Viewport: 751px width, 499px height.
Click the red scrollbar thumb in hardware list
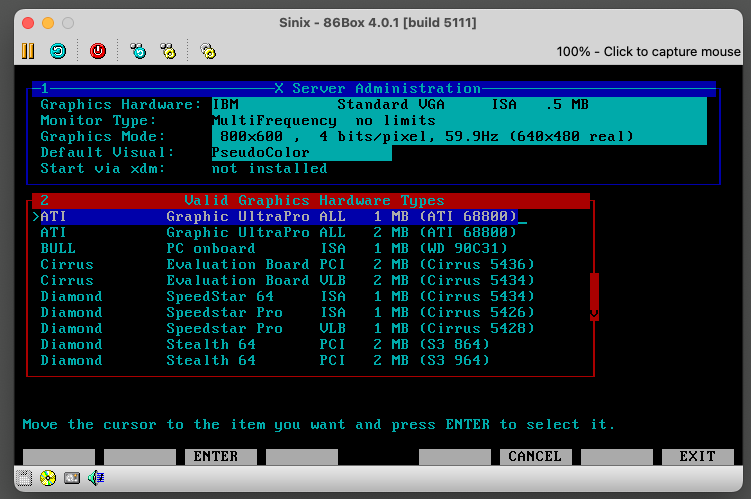[x=594, y=290]
